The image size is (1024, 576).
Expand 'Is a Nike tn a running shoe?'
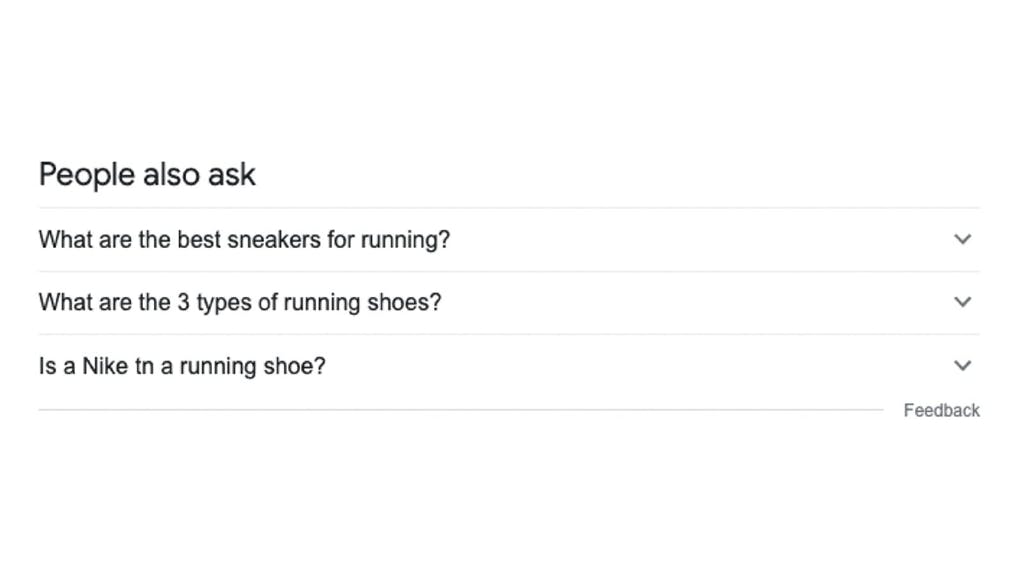pyautogui.click(x=509, y=366)
